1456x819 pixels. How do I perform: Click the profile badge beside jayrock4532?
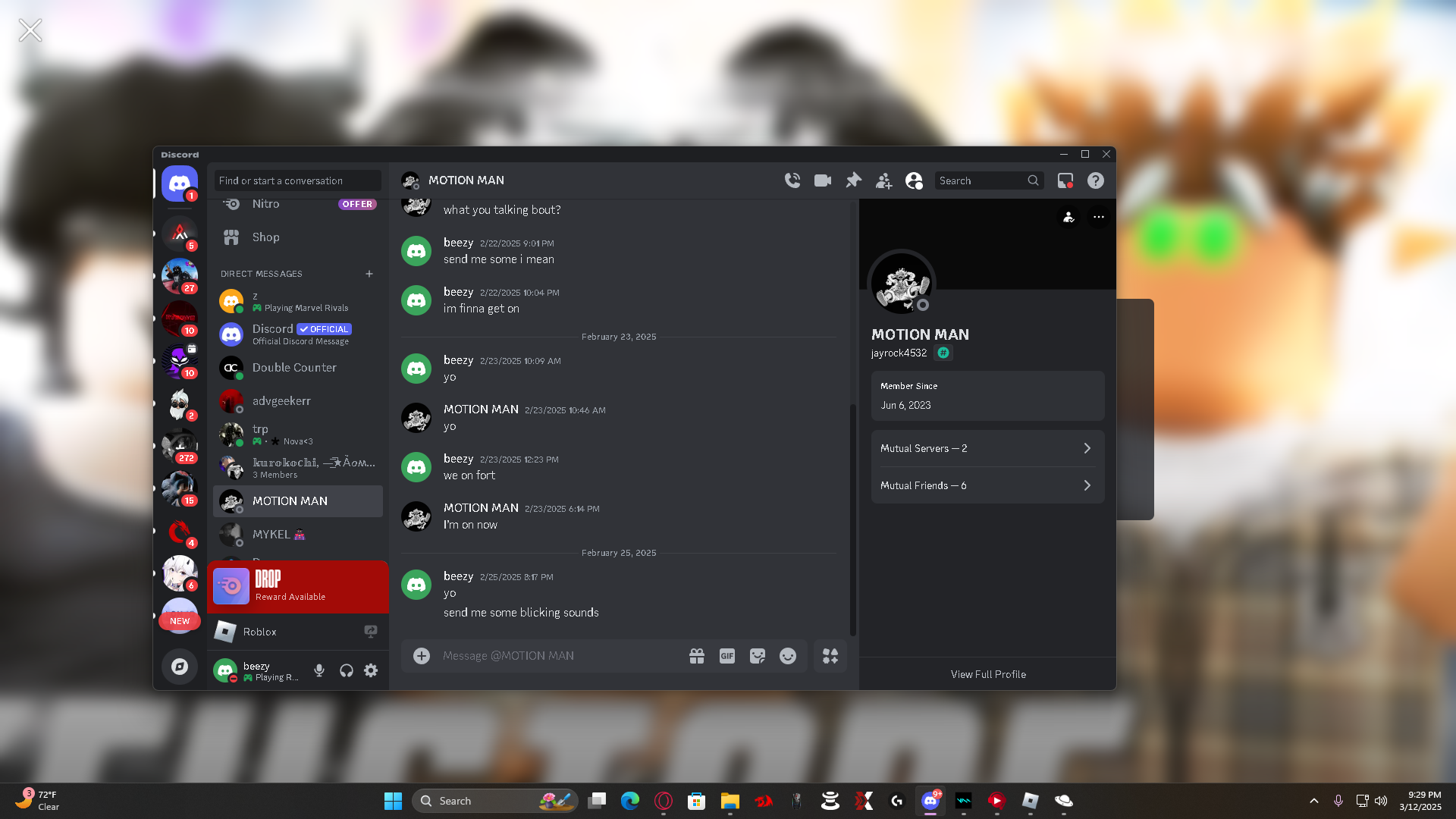point(943,353)
